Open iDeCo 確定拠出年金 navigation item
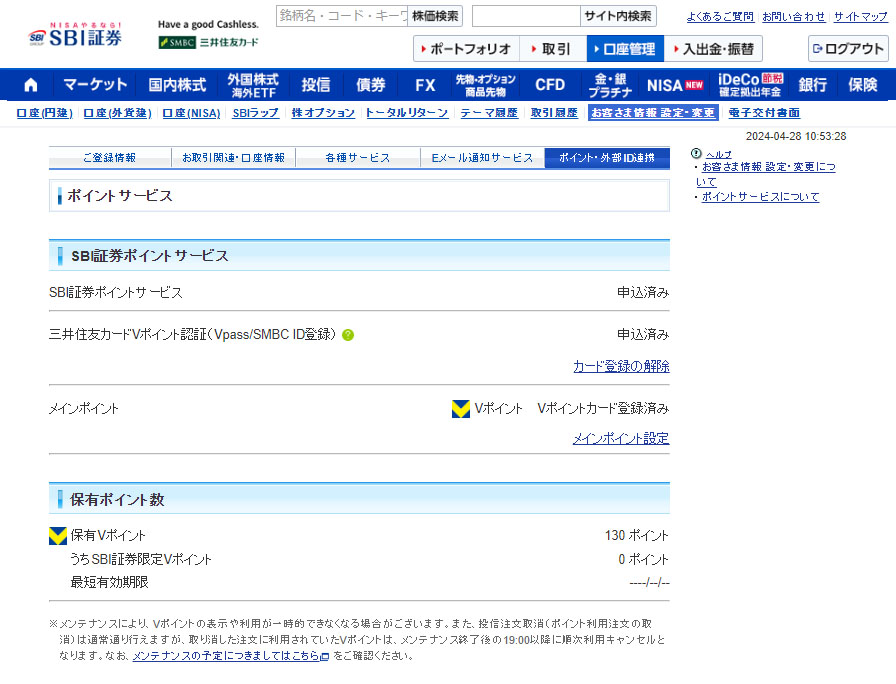The height and width of the screenshot is (684, 896). (750, 85)
